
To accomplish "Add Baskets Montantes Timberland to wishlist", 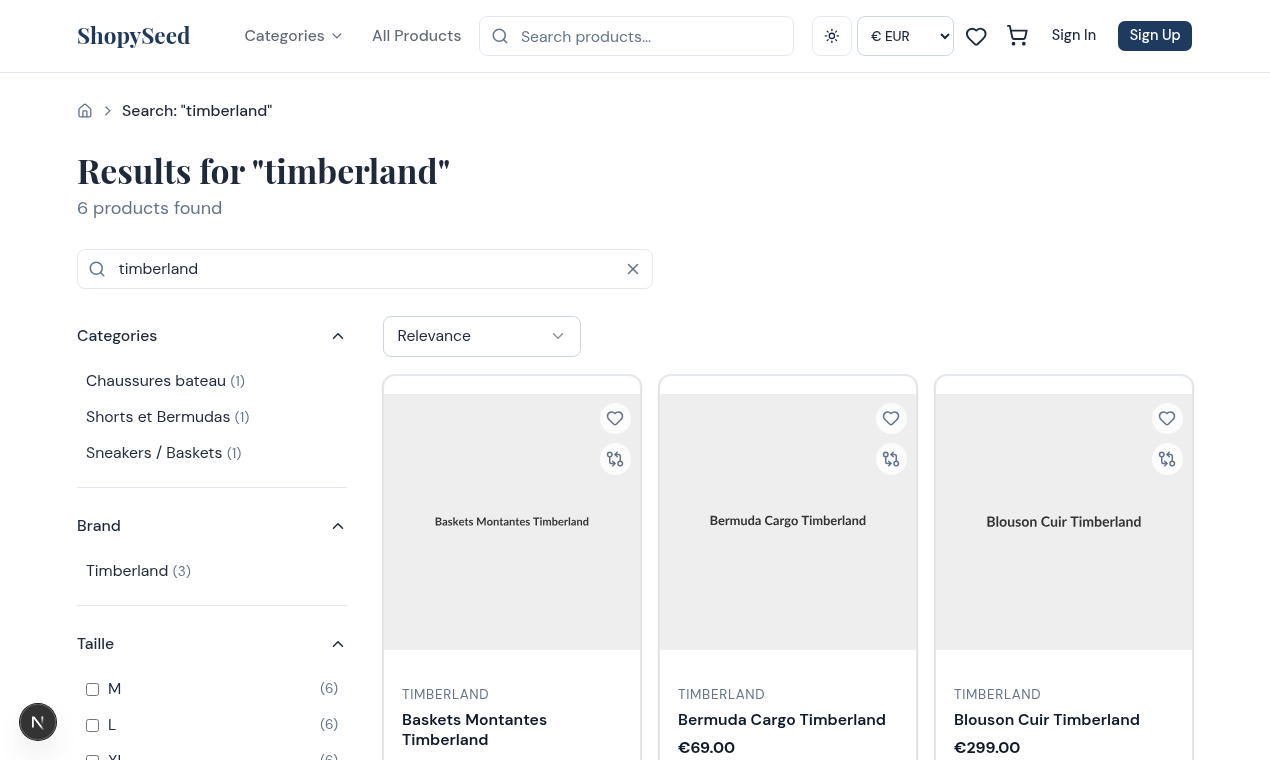I will point(615,418).
